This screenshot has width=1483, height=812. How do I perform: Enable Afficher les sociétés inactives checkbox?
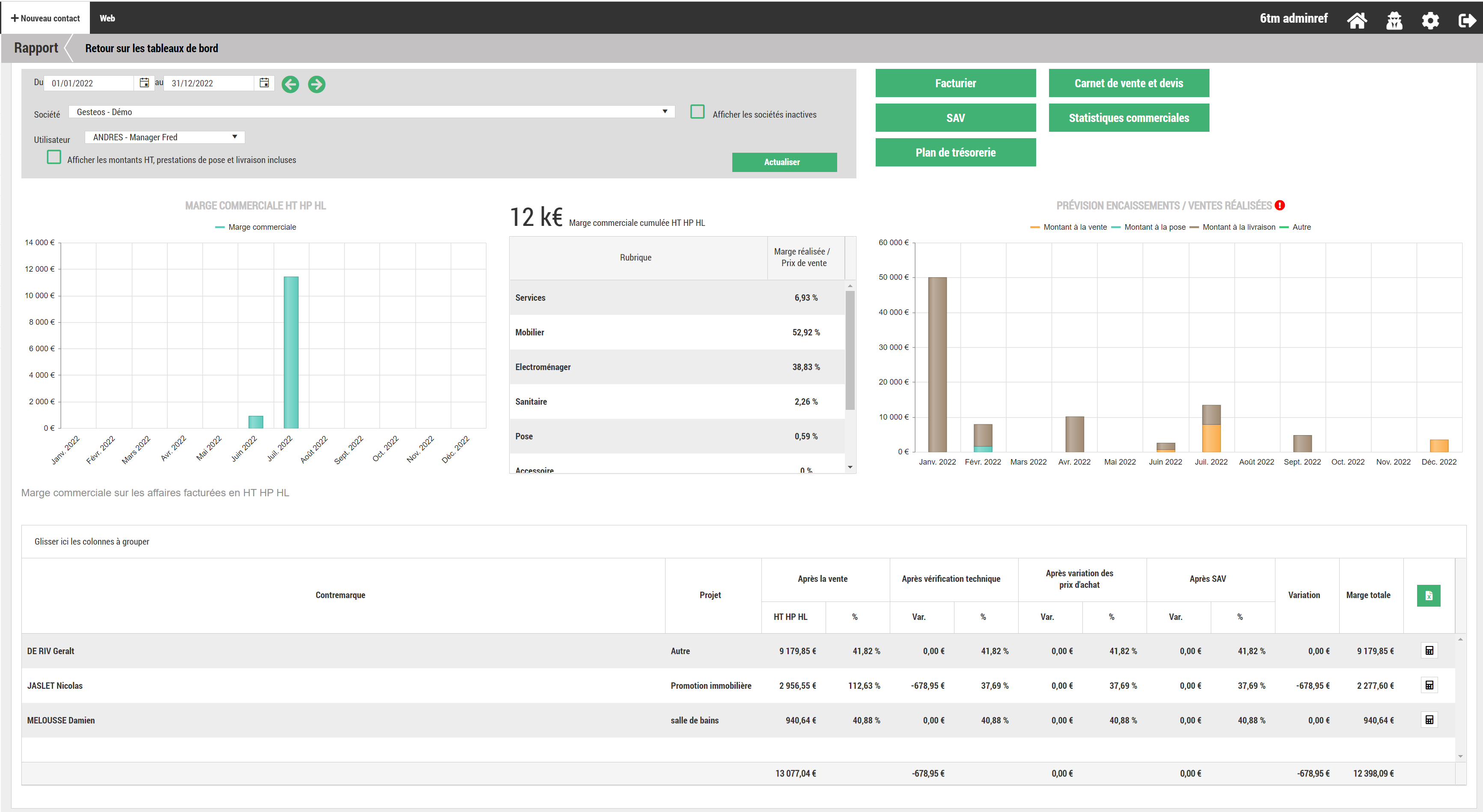point(697,112)
